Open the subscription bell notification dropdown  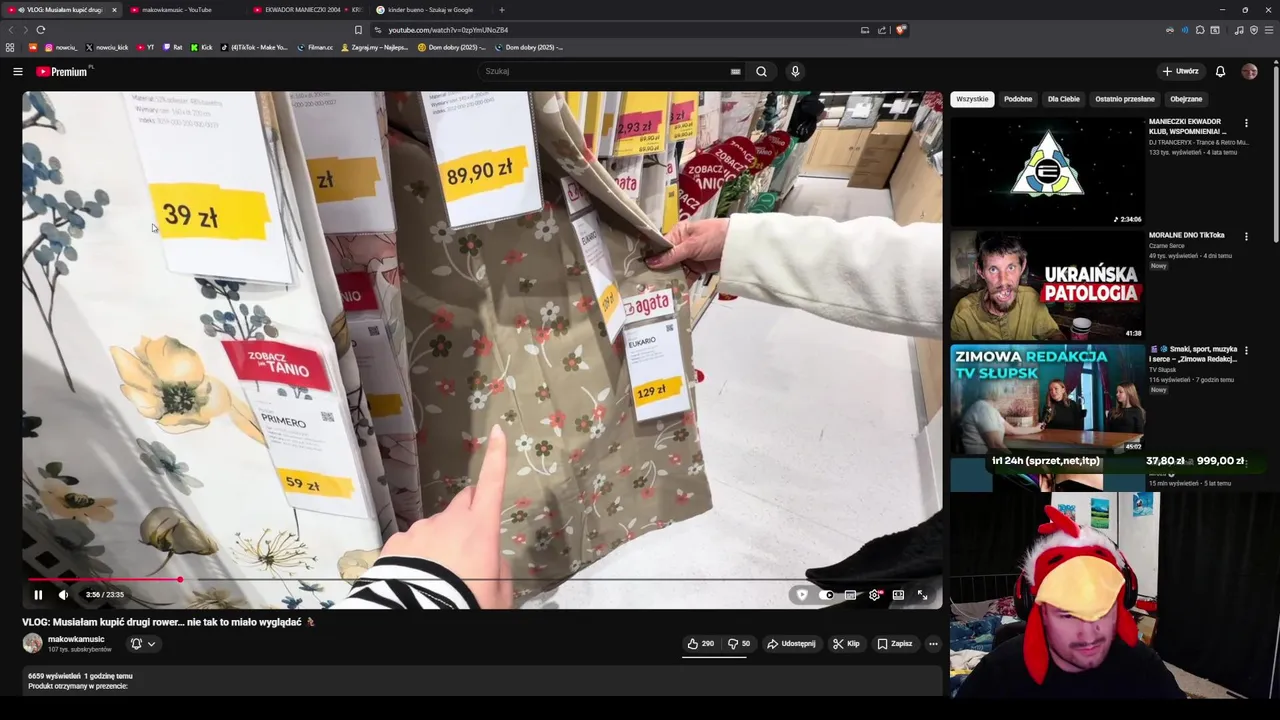(x=143, y=644)
